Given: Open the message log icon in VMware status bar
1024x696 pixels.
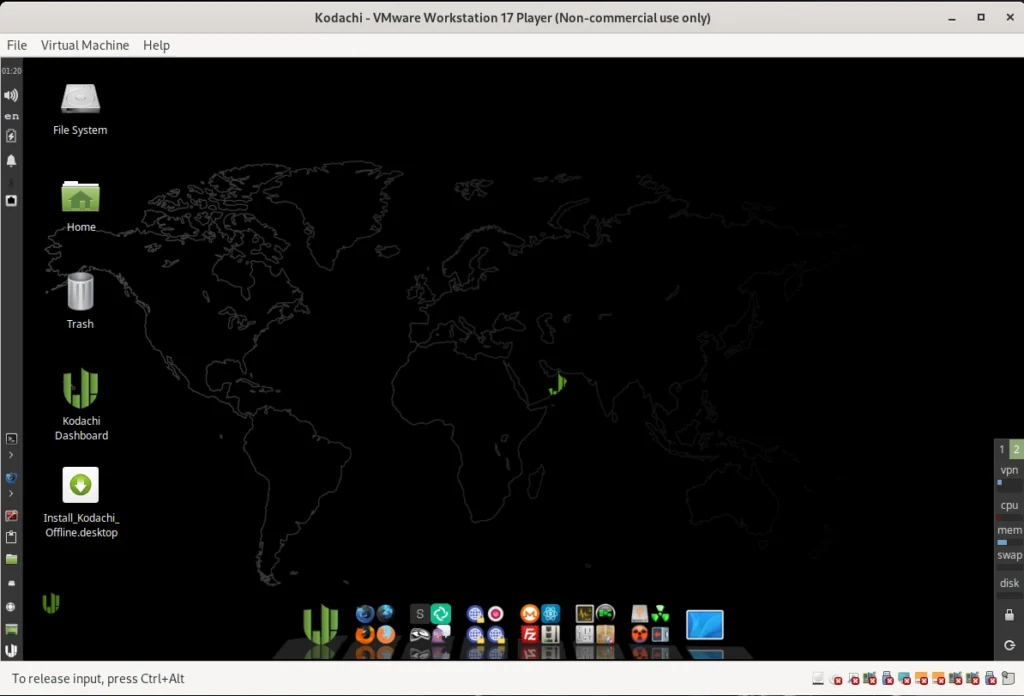Looking at the screenshot, I should pos(1008,679).
